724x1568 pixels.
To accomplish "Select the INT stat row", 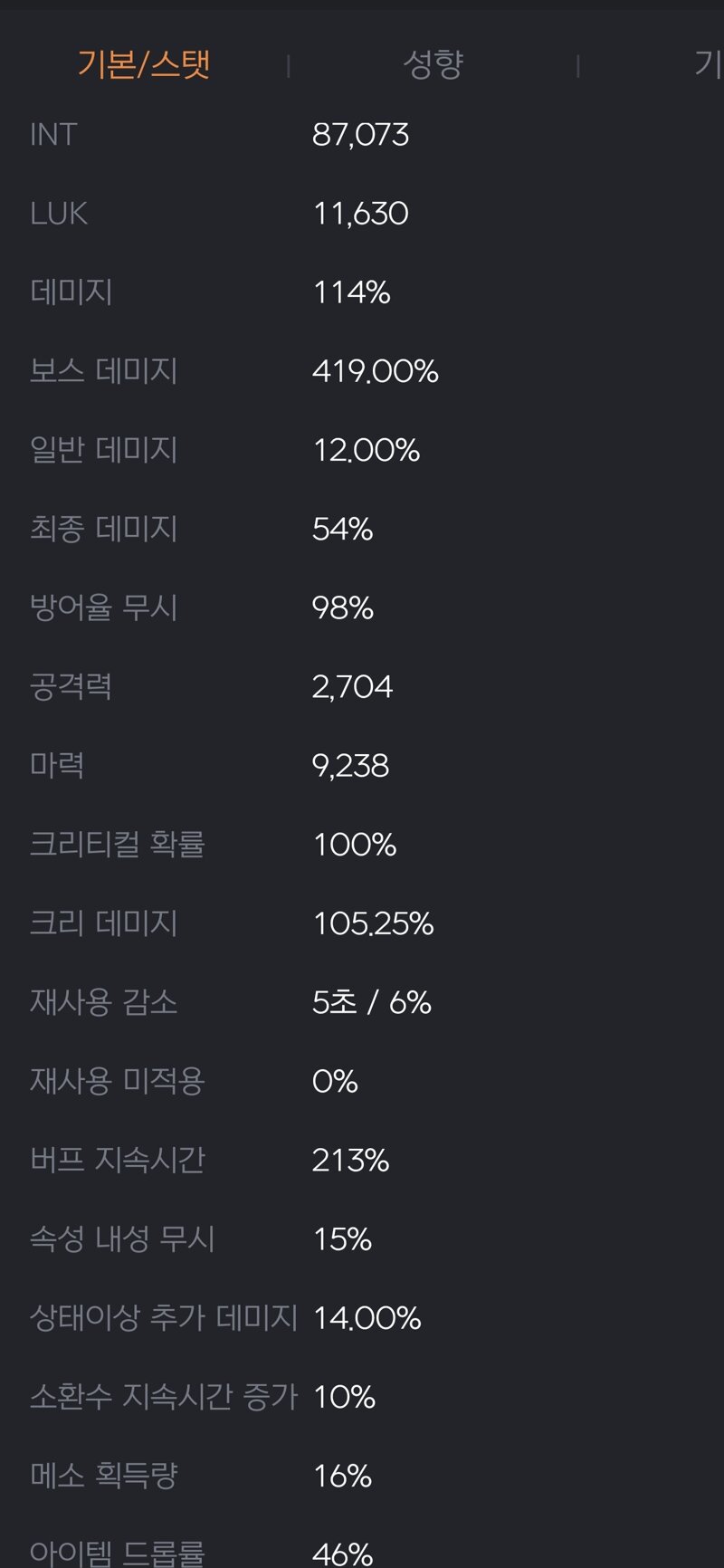I will click(x=362, y=135).
